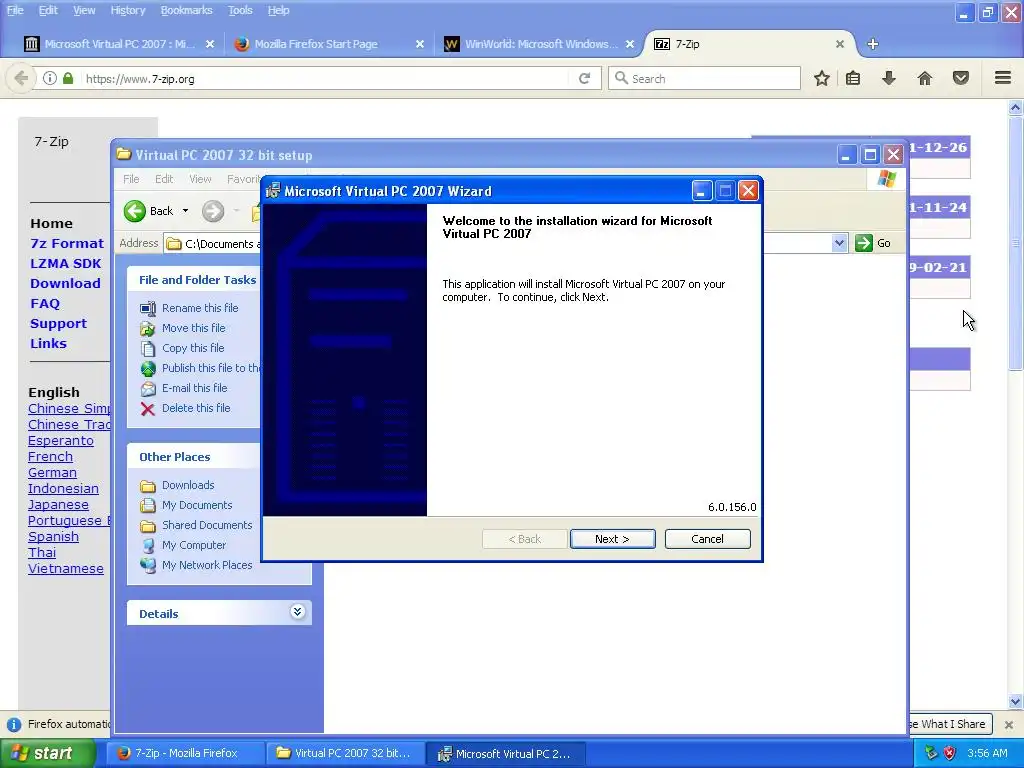Cancel the Virtual PC 2007 installation wizard
1024x768 pixels.
[x=707, y=539]
